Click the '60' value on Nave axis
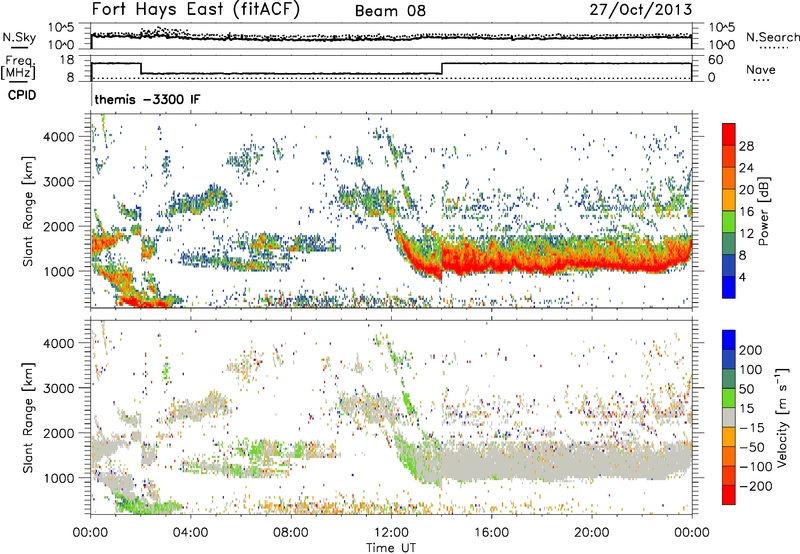 (x=716, y=60)
